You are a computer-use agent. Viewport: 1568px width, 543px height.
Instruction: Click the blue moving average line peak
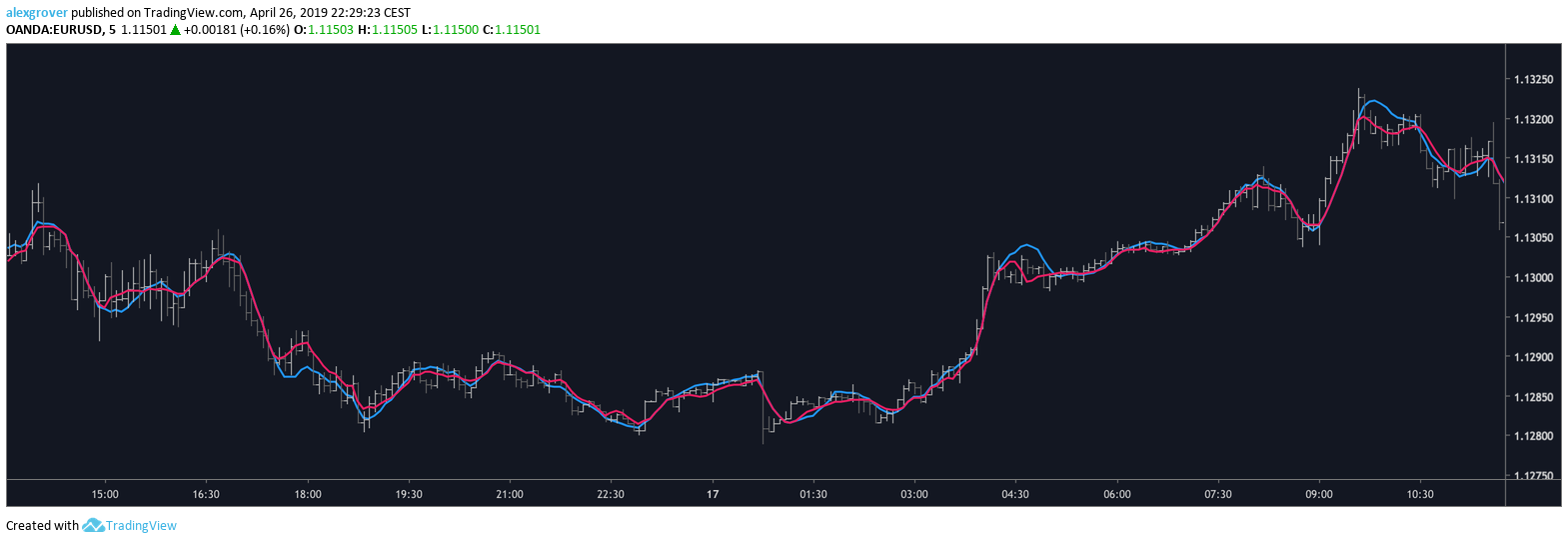[x=1373, y=100]
